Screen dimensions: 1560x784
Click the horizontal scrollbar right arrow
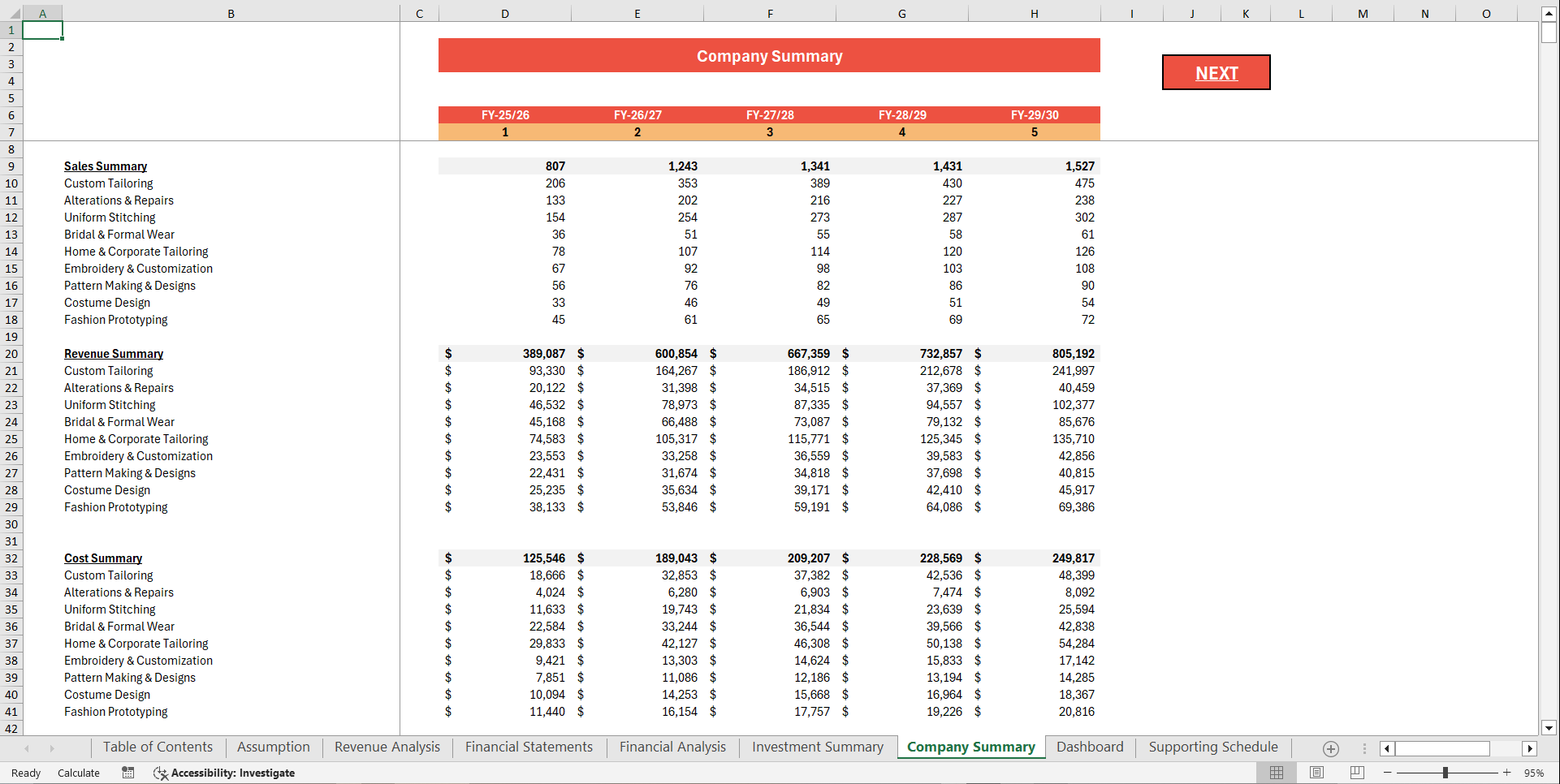click(x=1530, y=748)
